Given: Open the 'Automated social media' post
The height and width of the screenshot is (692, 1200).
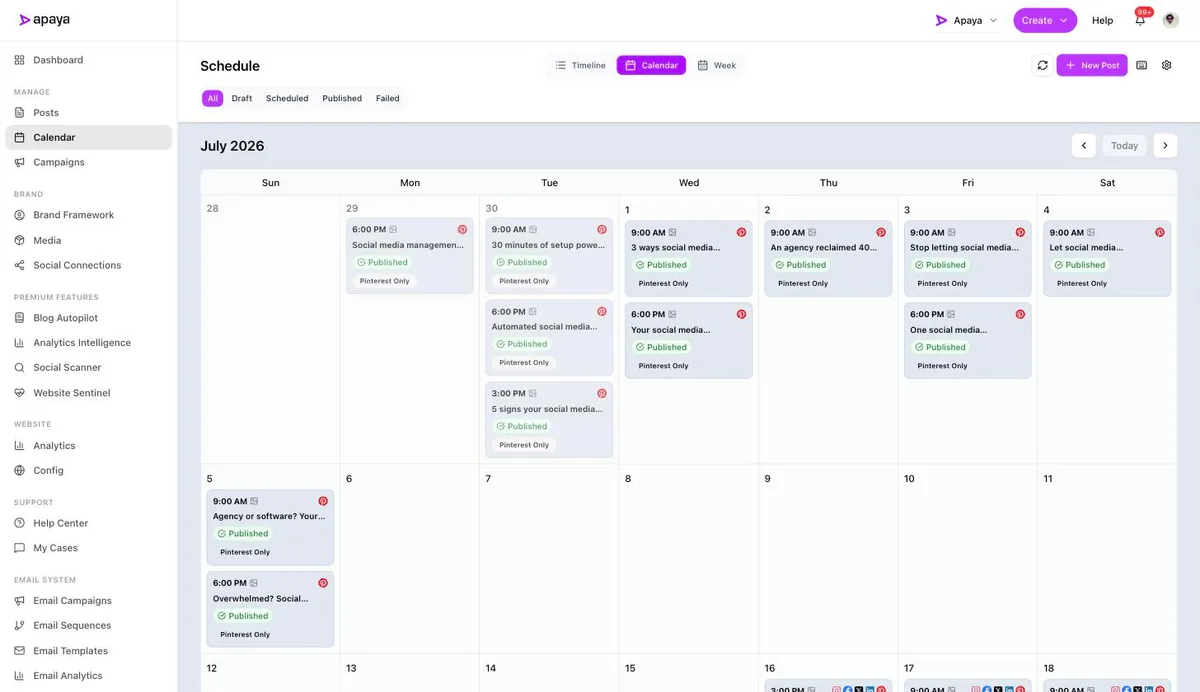Looking at the screenshot, I should click(x=549, y=338).
